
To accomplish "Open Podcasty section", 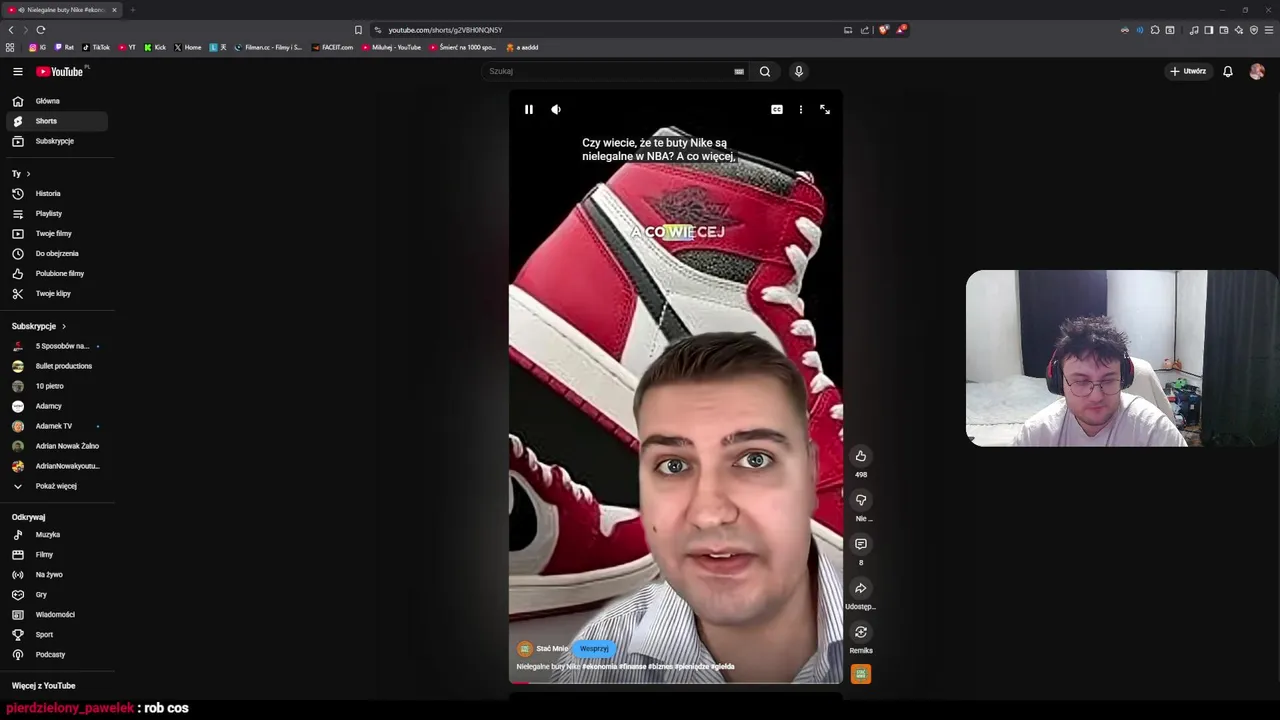I will (x=57, y=654).
